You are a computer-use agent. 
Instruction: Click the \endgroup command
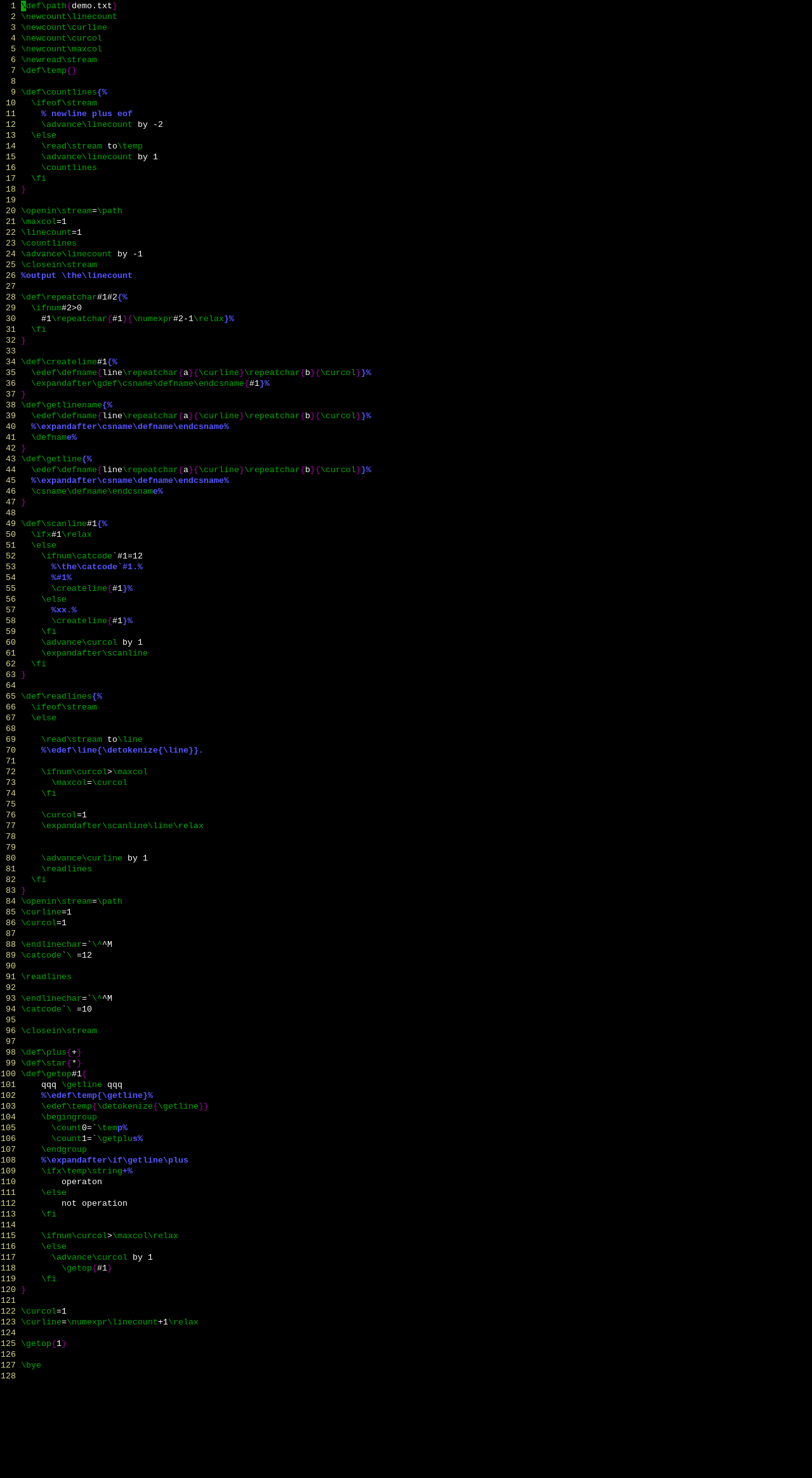pyautogui.click(x=64, y=1149)
